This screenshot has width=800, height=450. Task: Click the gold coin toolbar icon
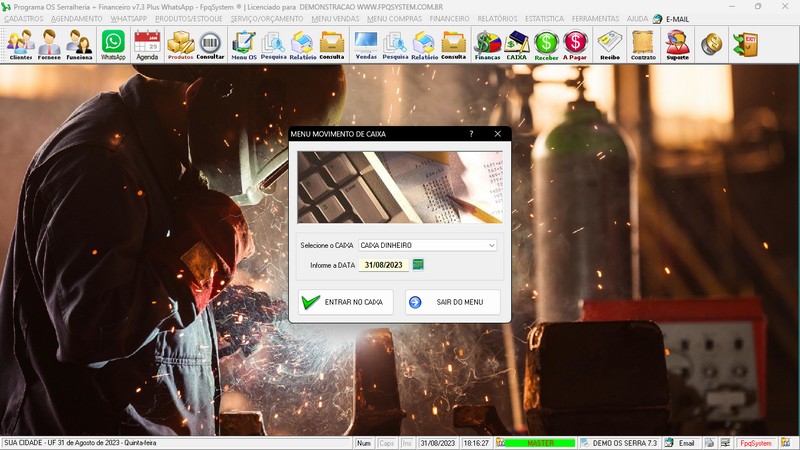click(x=711, y=44)
